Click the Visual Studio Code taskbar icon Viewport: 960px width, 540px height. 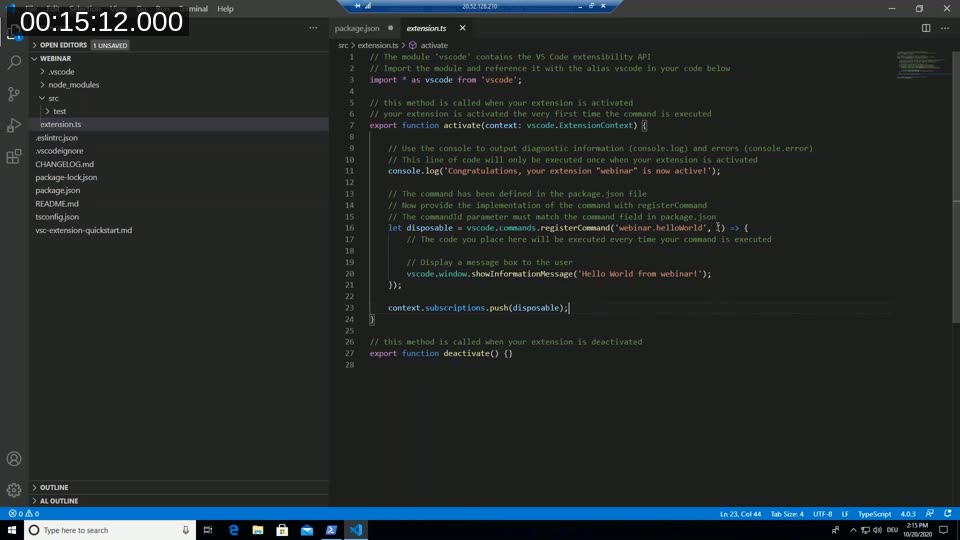point(356,530)
